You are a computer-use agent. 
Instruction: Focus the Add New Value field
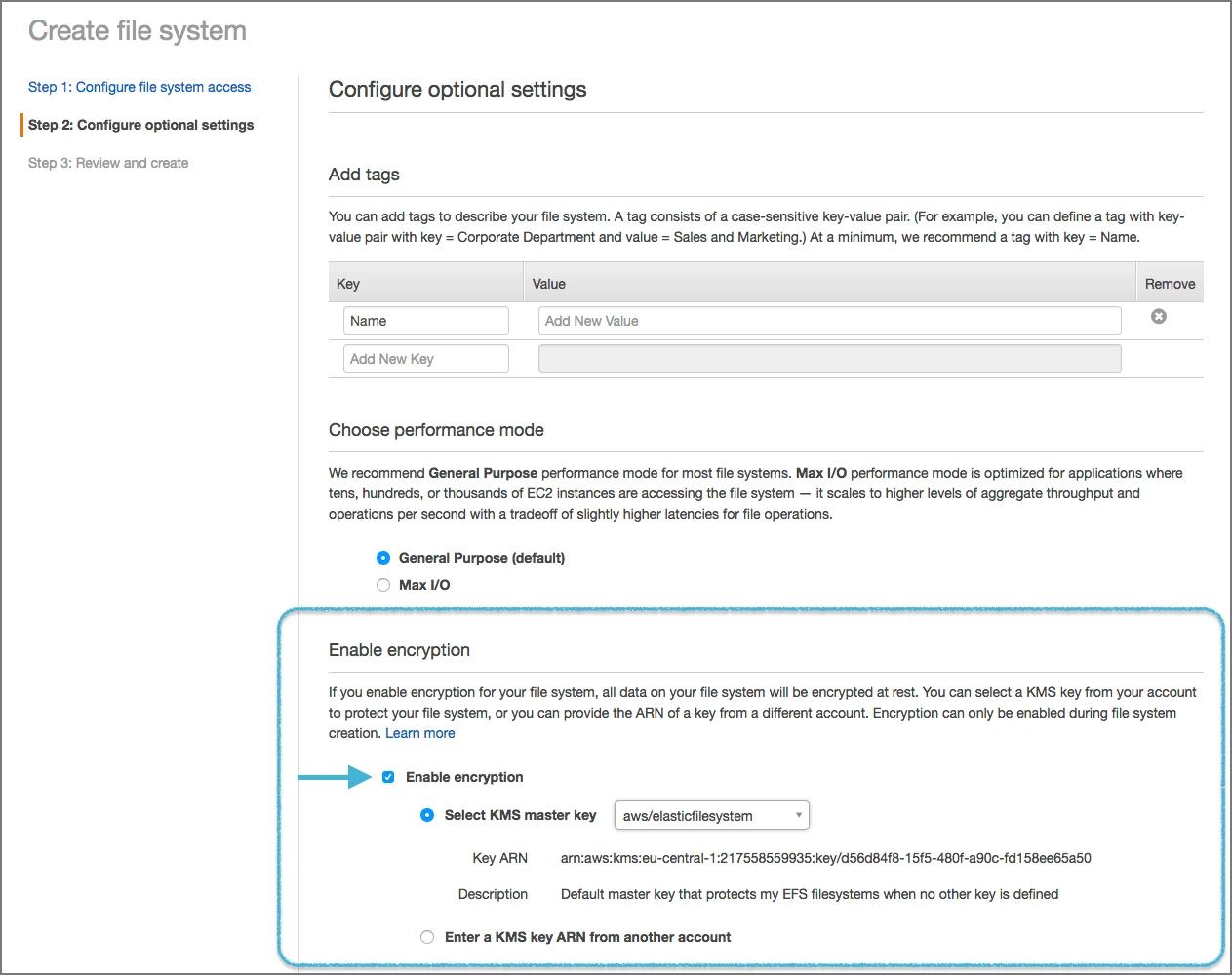coord(829,321)
